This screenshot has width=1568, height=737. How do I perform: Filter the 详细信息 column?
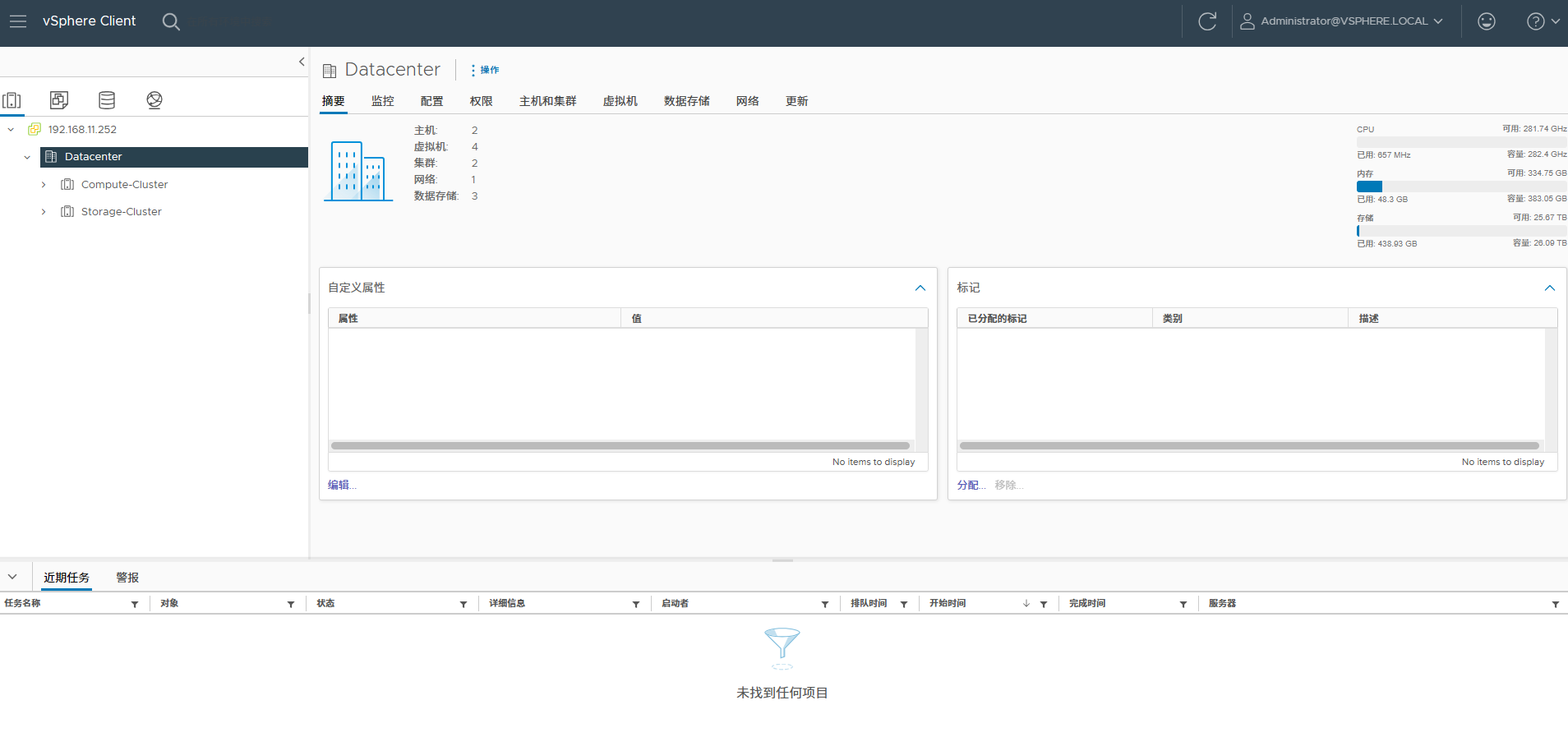(x=636, y=605)
